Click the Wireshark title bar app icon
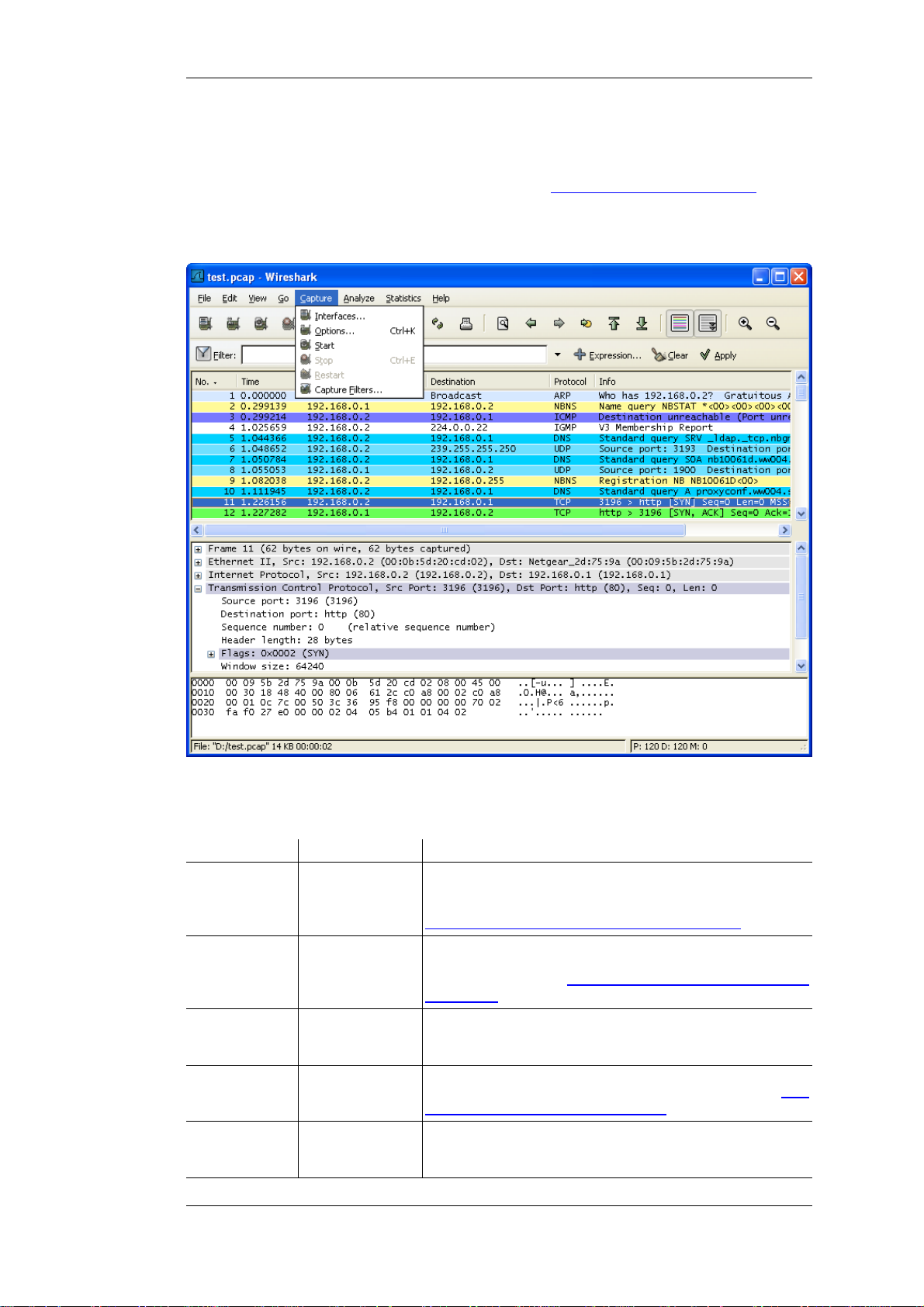 coord(198,277)
